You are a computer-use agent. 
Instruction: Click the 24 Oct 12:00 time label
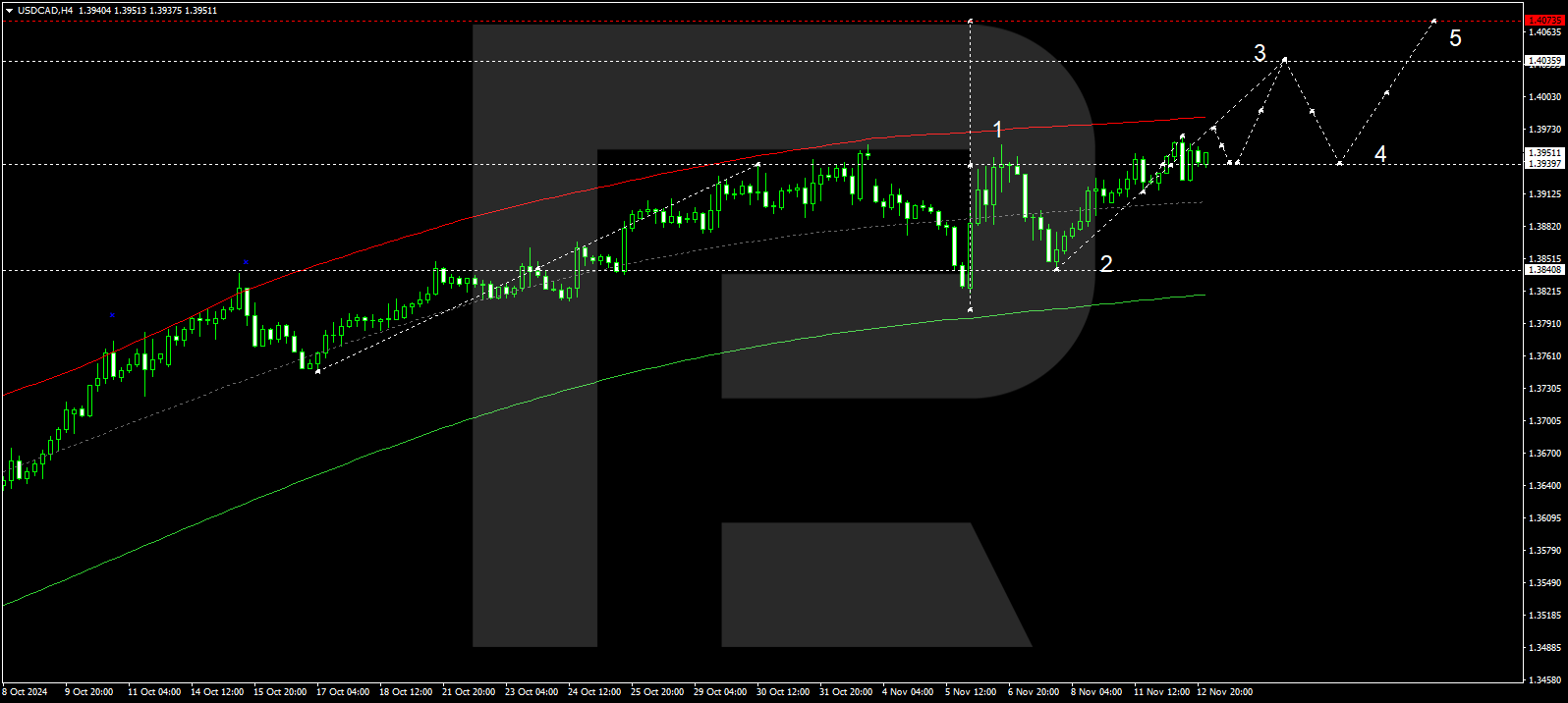click(594, 692)
